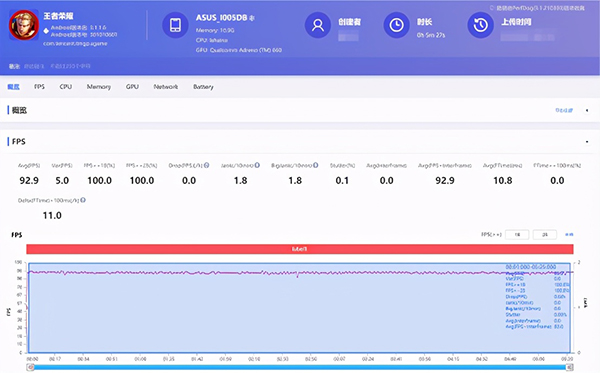Click the red label1 bar

tap(300, 249)
